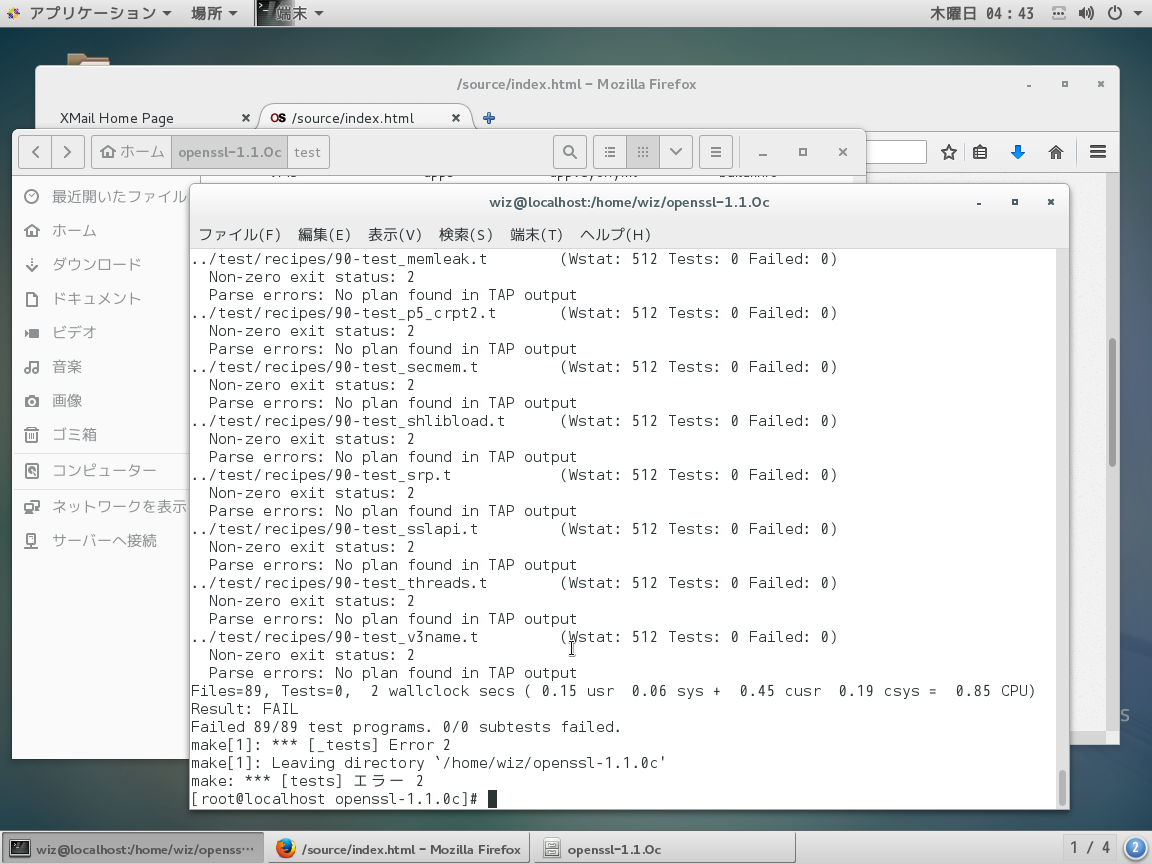1152x864 pixels.
Task: Select ネットワークを表示 in sidebar
Action: click(105, 507)
